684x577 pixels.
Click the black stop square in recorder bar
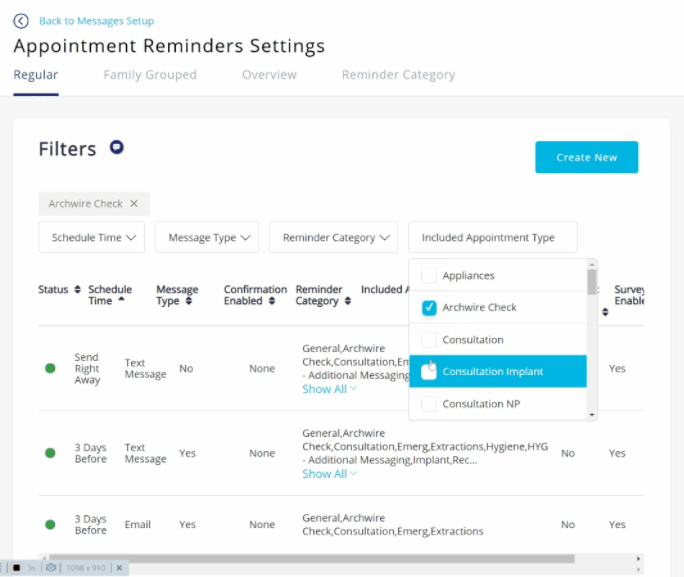pyautogui.click(x=17, y=567)
